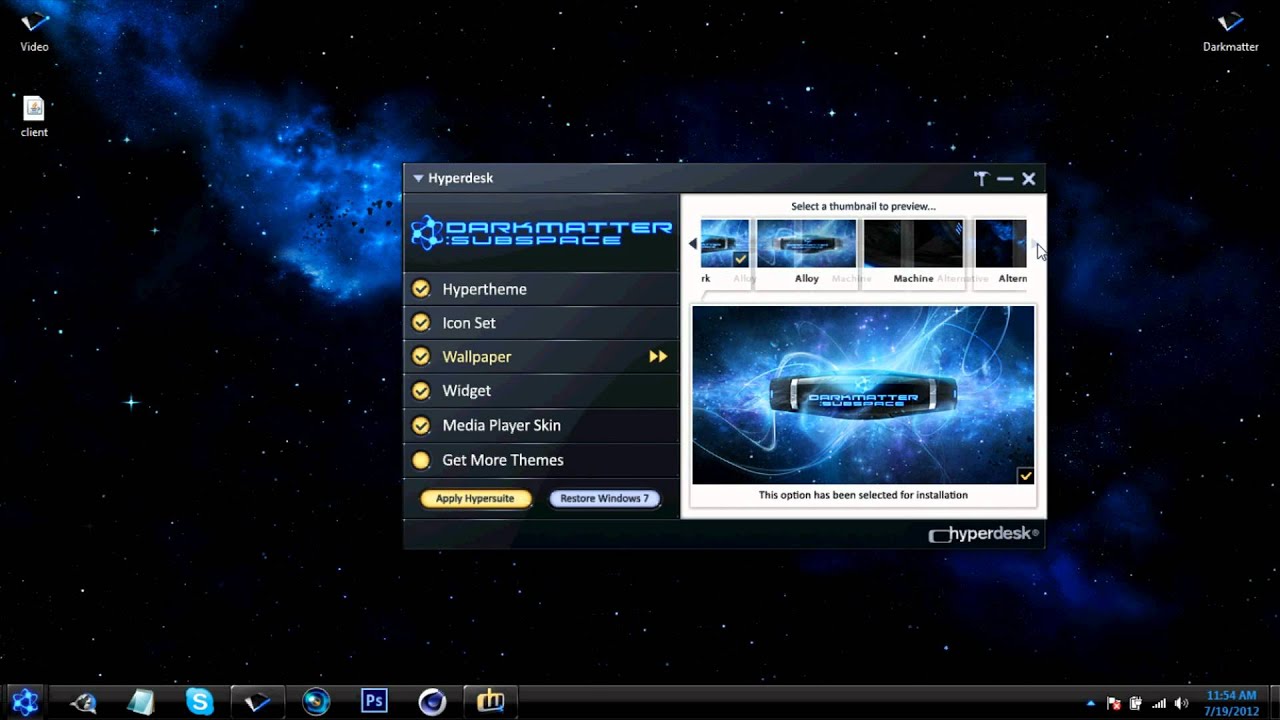Close the Hyperdesk window
1280x720 pixels.
point(1028,179)
